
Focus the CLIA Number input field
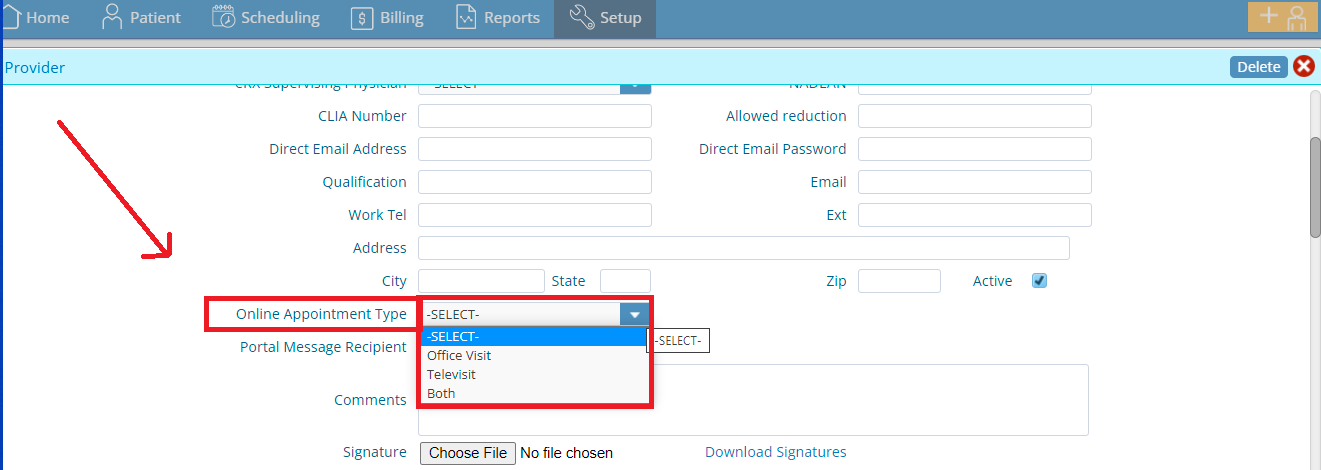(x=535, y=116)
